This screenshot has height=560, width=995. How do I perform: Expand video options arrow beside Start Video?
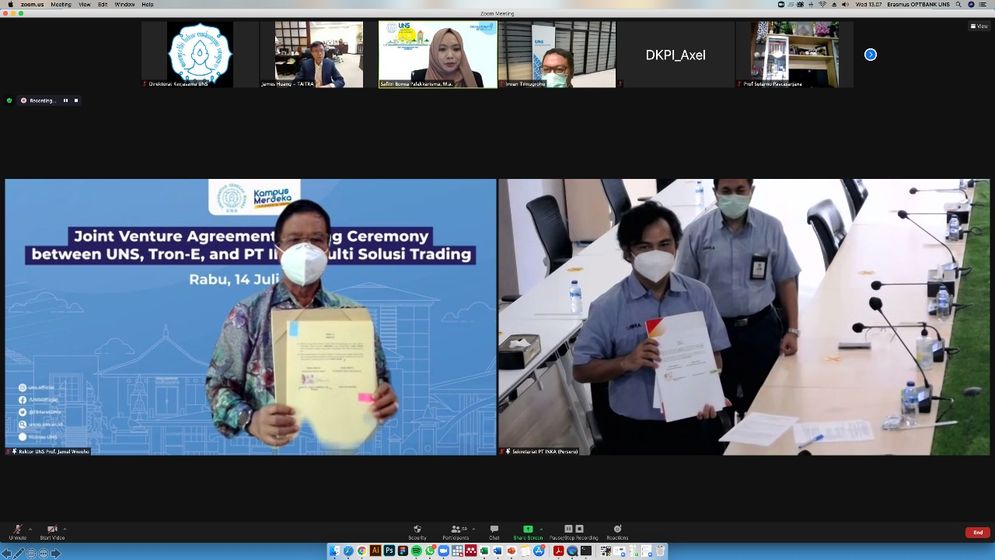tap(66, 528)
